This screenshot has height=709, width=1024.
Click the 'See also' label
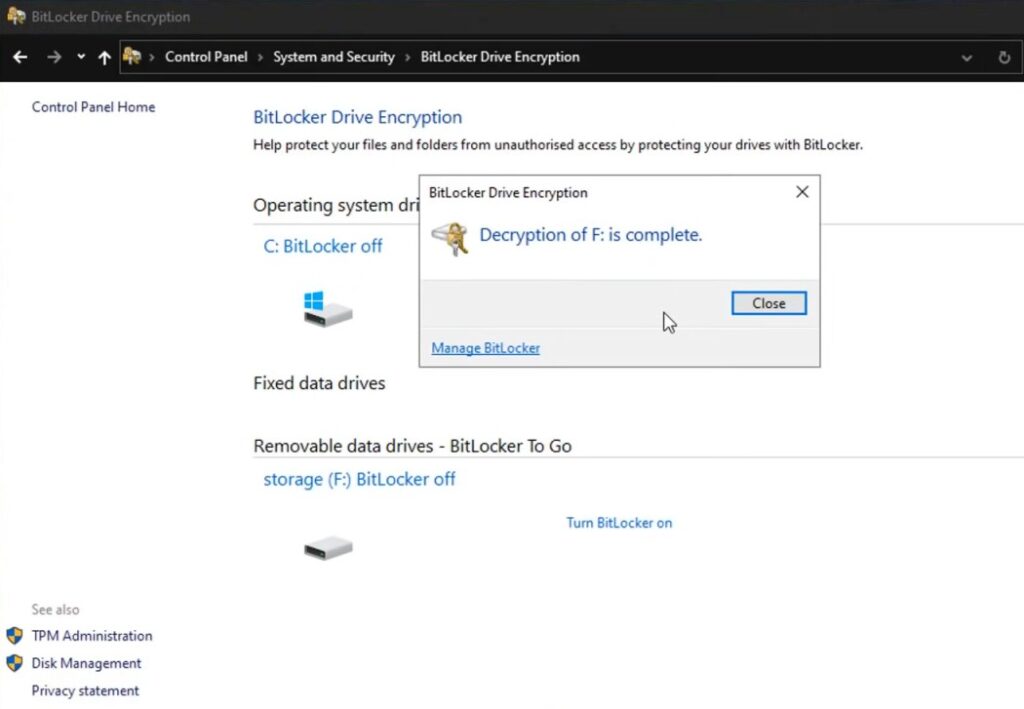pyautogui.click(x=56, y=610)
